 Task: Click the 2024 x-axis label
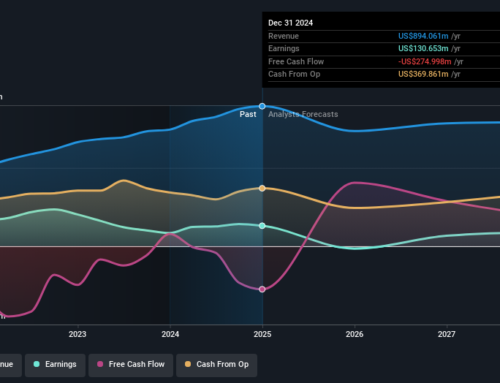pyautogui.click(x=170, y=334)
